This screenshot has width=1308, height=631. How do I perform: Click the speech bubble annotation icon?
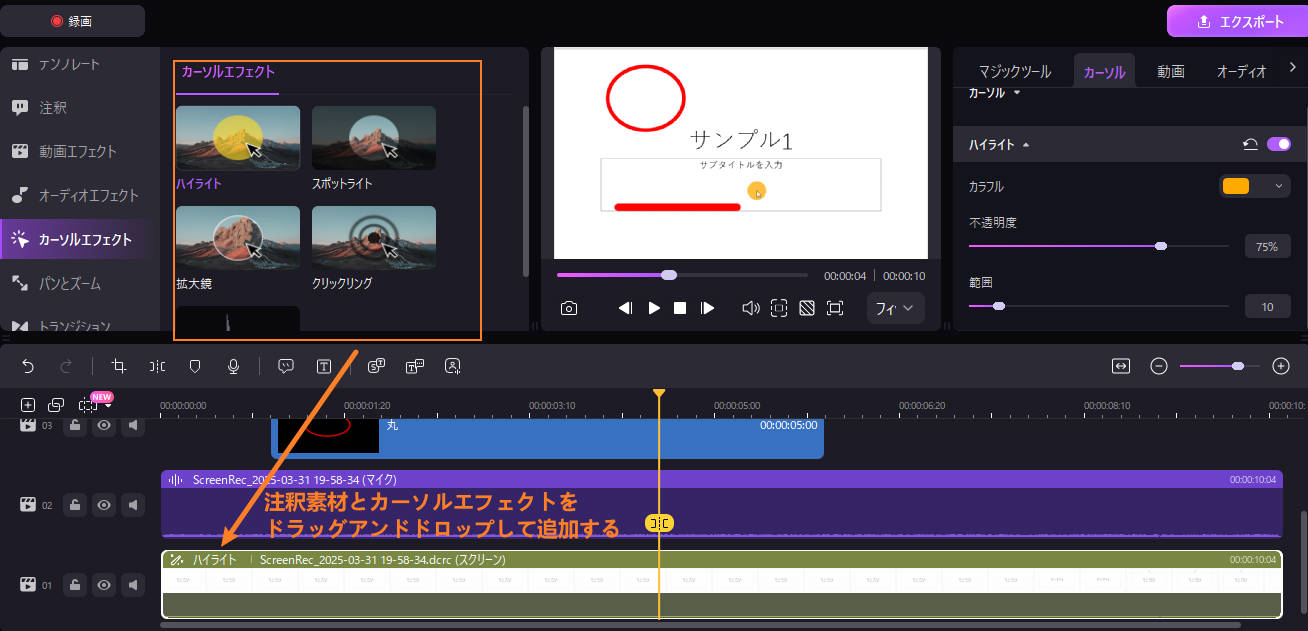click(x=286, y=366)
